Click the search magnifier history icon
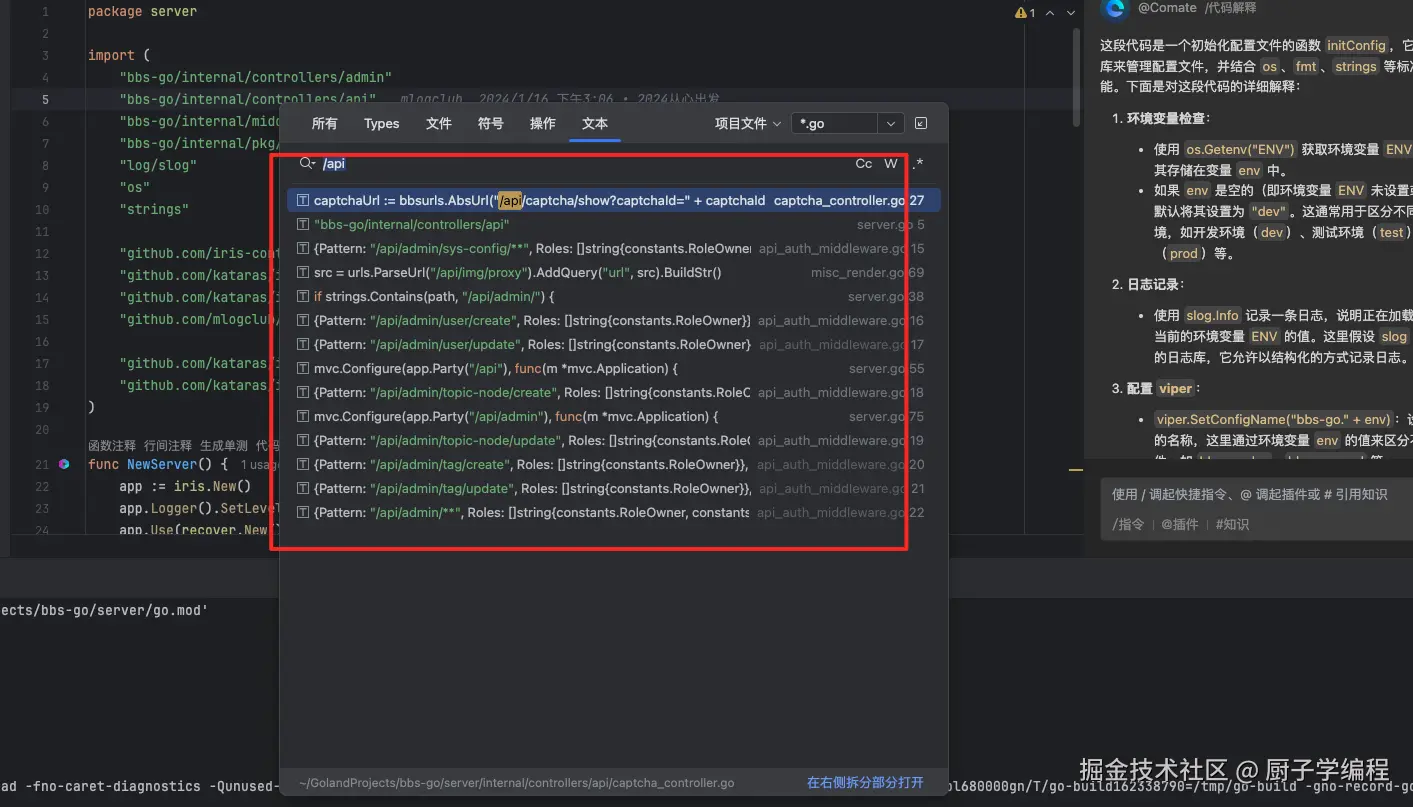The height and width of the screenshot is (807, 1413). click(x=307, y=163)
